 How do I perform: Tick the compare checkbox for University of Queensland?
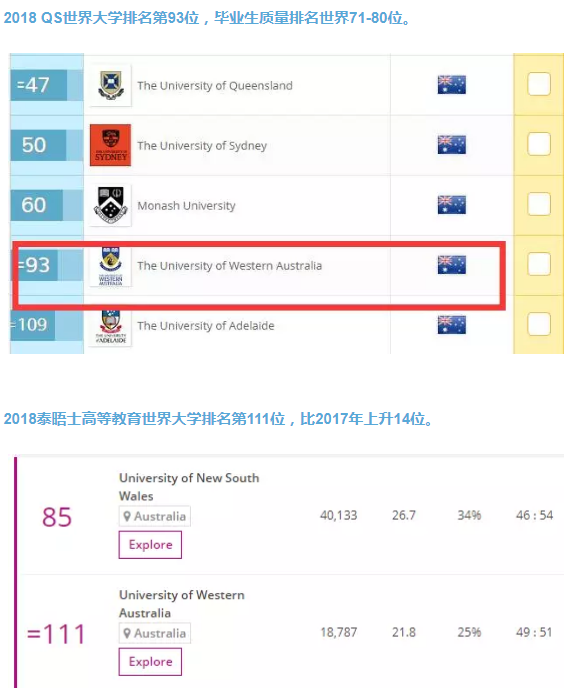click(539, 84)
